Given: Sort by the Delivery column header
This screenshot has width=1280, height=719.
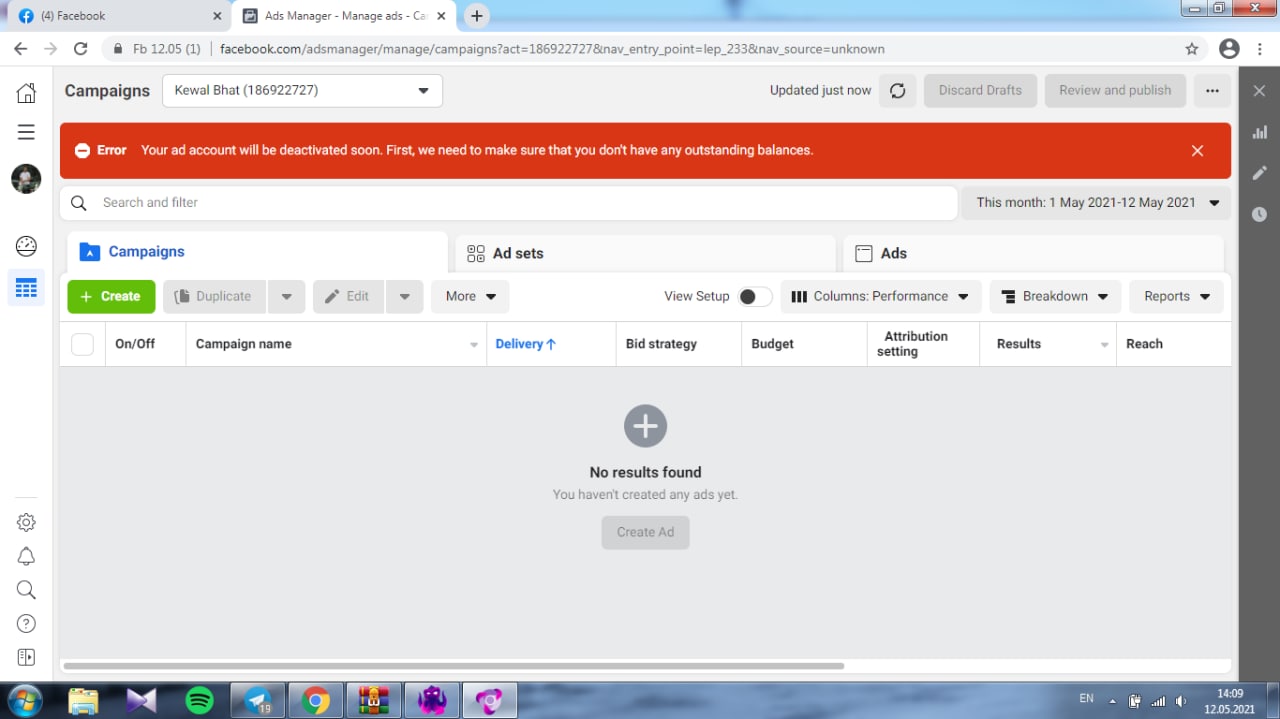Looking at the screenshot, I should coord(525,344).
